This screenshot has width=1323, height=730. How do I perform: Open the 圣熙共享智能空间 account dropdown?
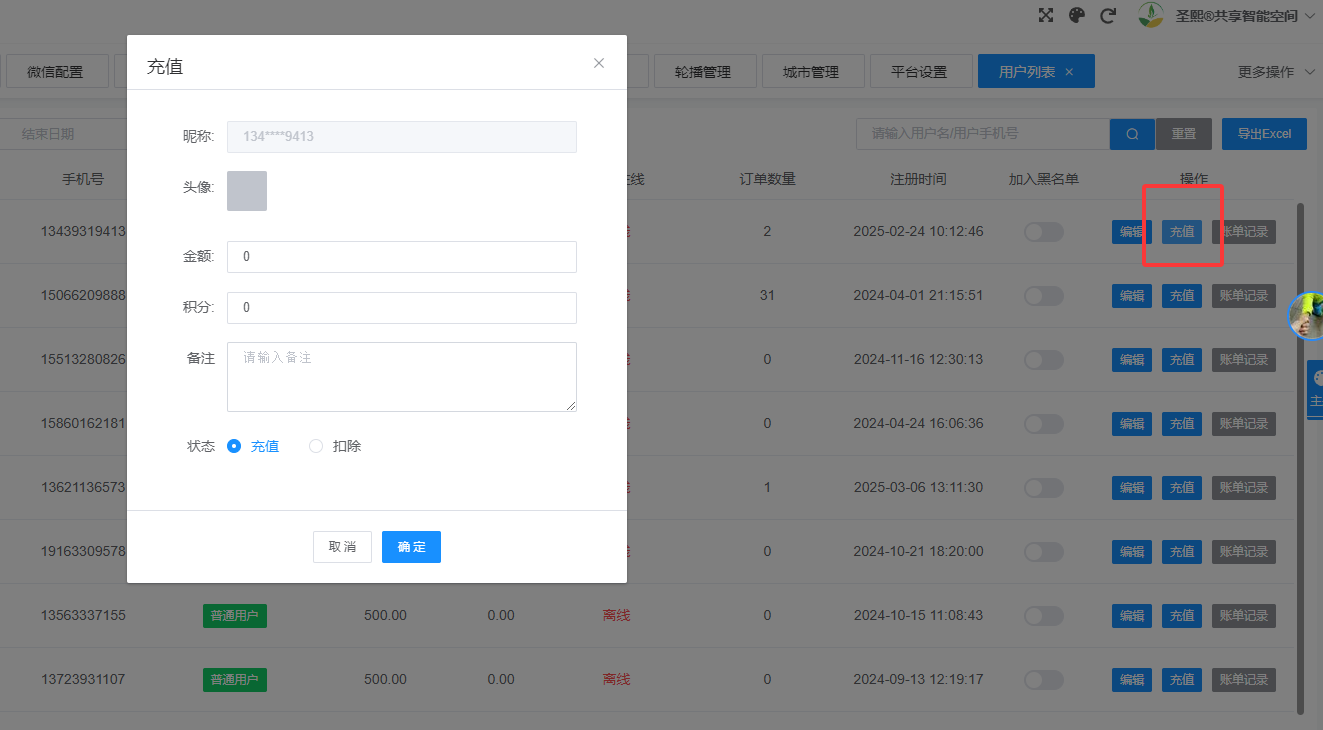click(1243, 15)
